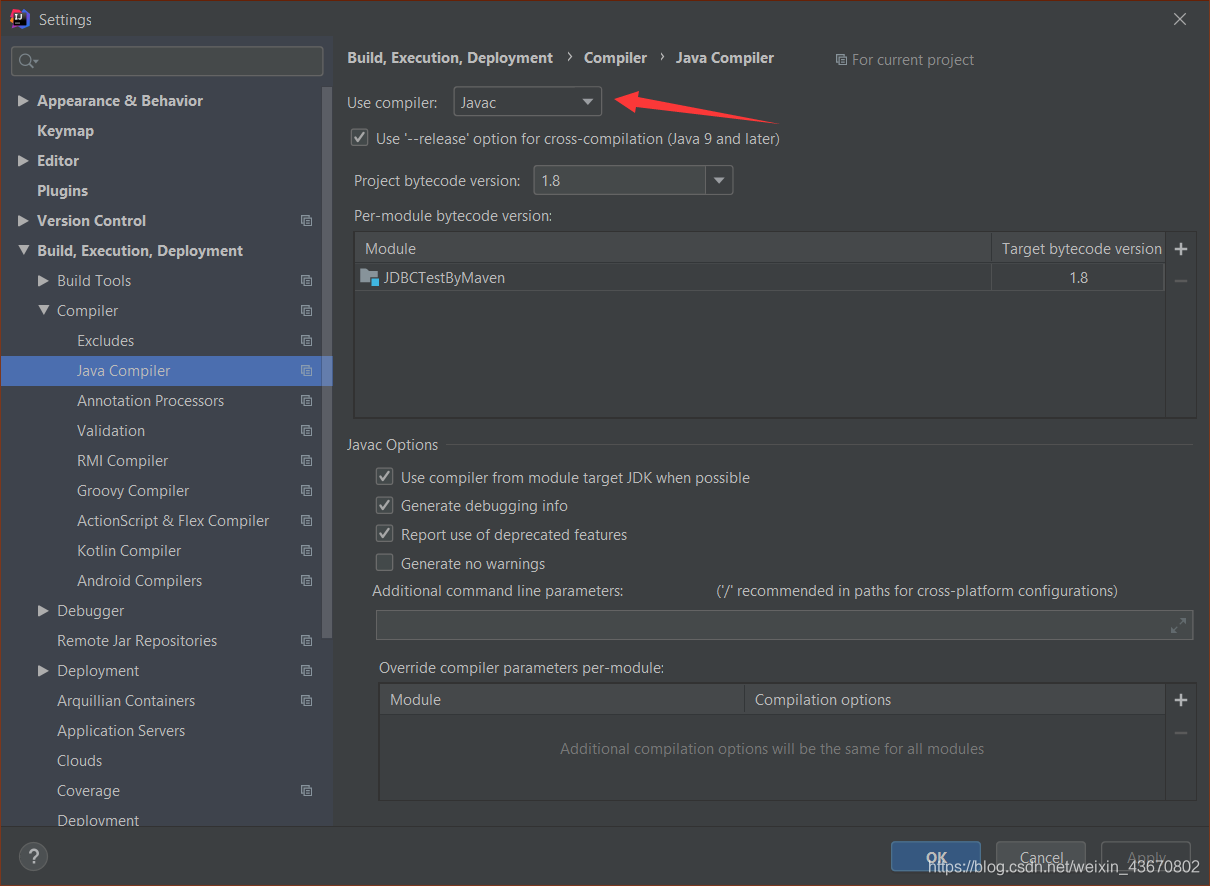Select Keymap in settings tree
The width and height of the screenshot is (1210, 886).
click(65, 131)
